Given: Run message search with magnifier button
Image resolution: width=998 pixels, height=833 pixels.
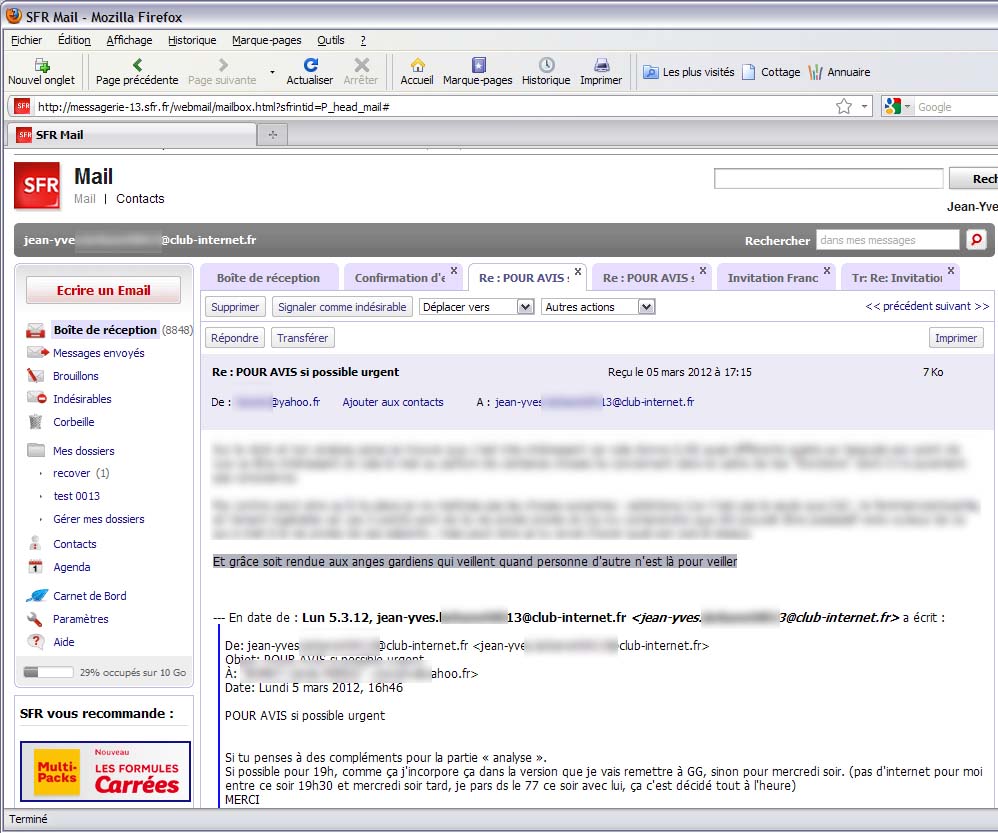Looking at the screenshot, I should (x=976, y=240).
